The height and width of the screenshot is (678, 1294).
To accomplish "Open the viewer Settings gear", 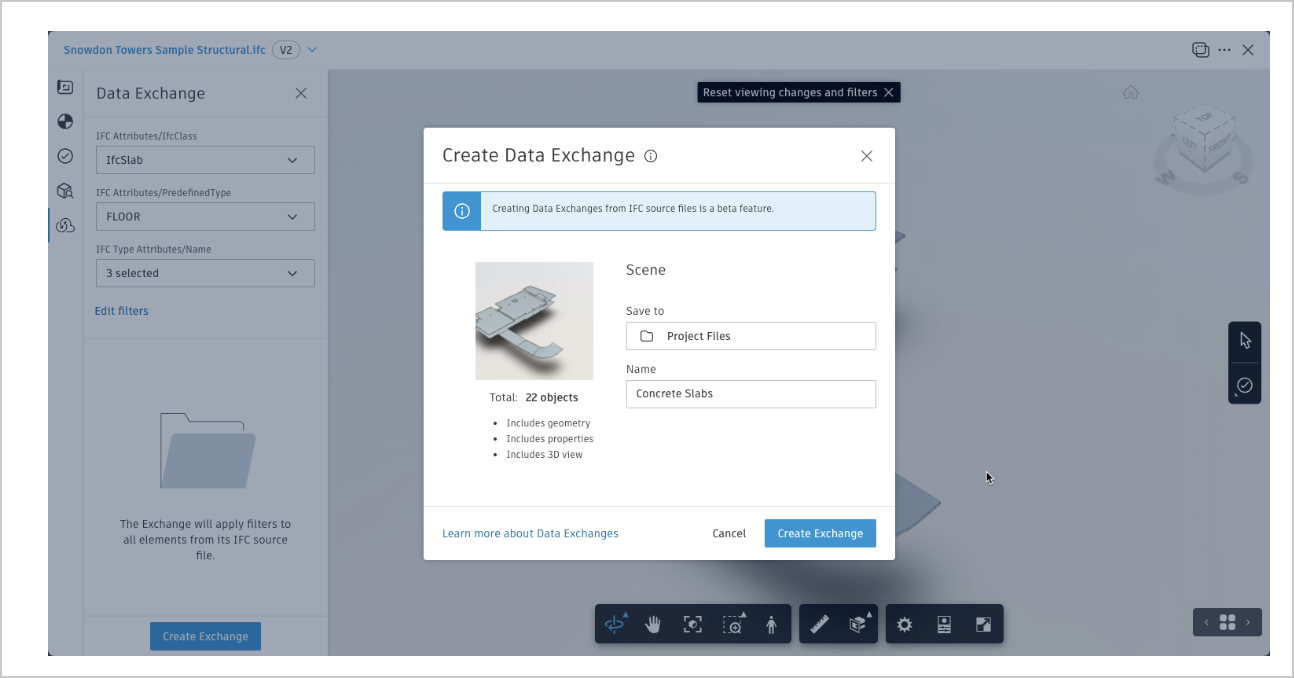I will 904,623.
